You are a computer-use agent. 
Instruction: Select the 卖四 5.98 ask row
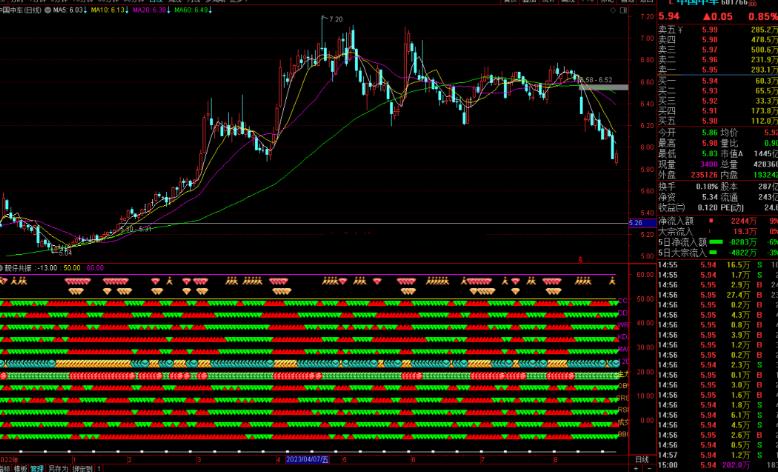pos(718,40)
